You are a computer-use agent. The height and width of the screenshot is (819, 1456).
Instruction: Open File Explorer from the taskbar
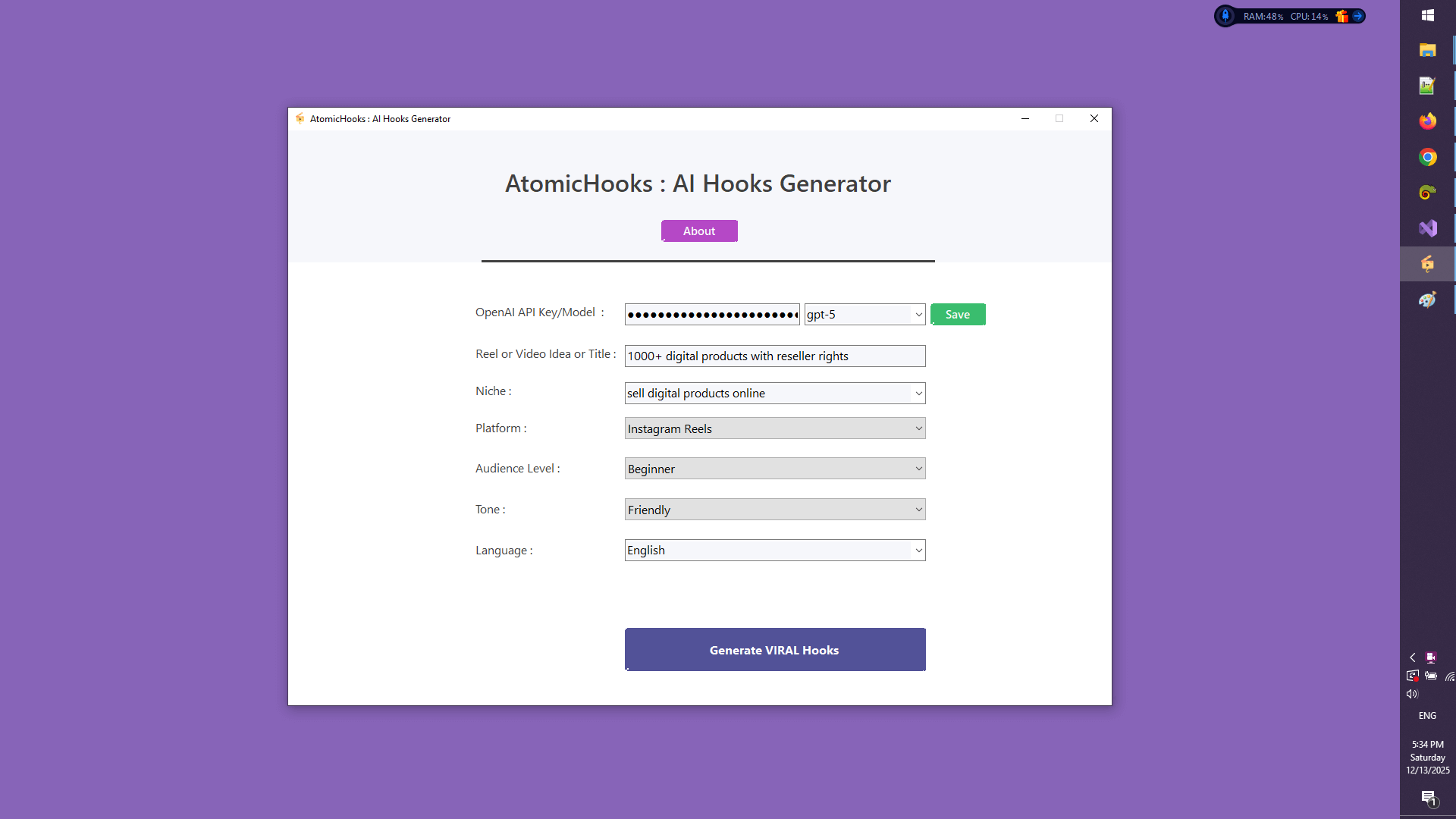(x=1428, y=50)
